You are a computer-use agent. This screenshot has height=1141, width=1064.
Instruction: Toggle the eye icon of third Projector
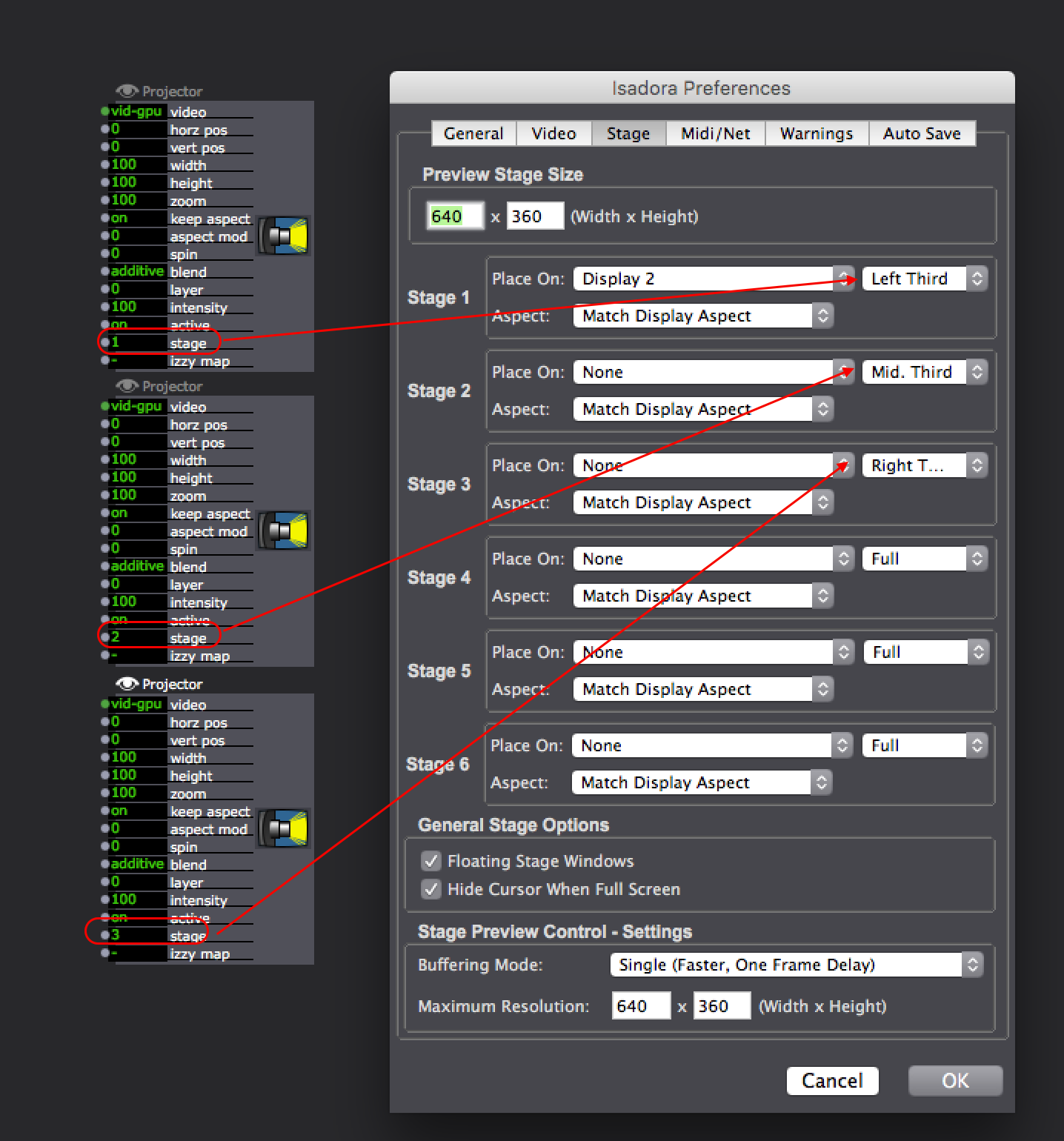click(127, 684)
